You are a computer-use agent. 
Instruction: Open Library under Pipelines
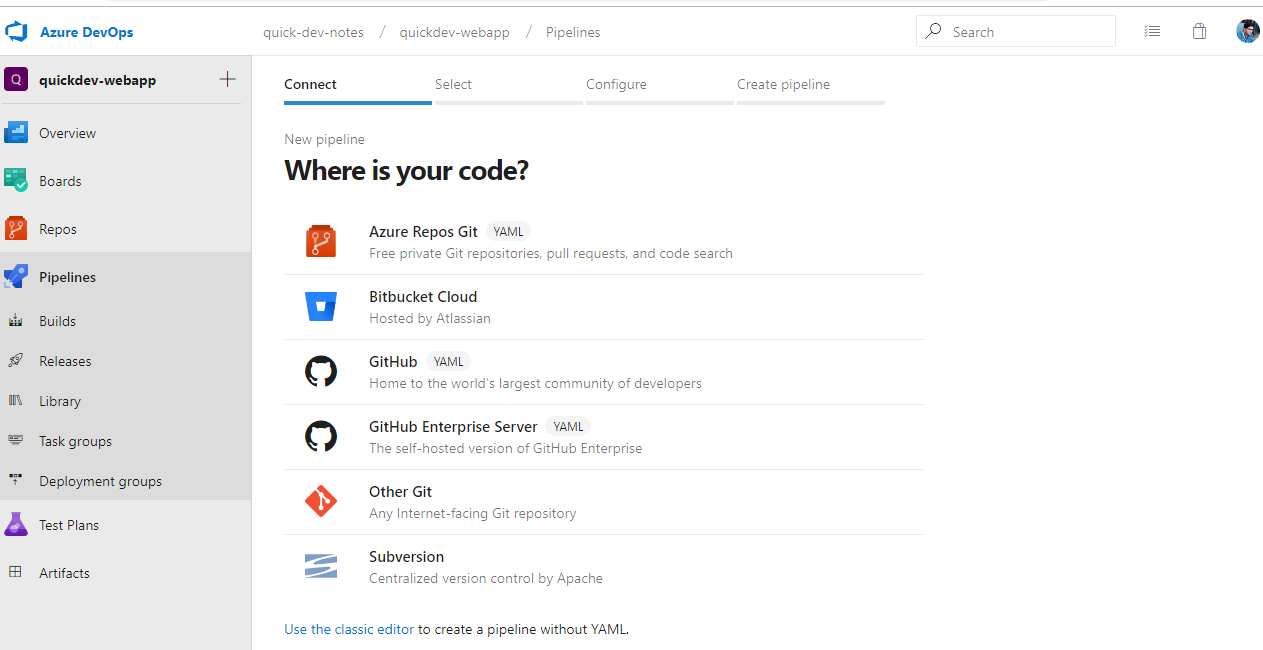tap(126, 401)
